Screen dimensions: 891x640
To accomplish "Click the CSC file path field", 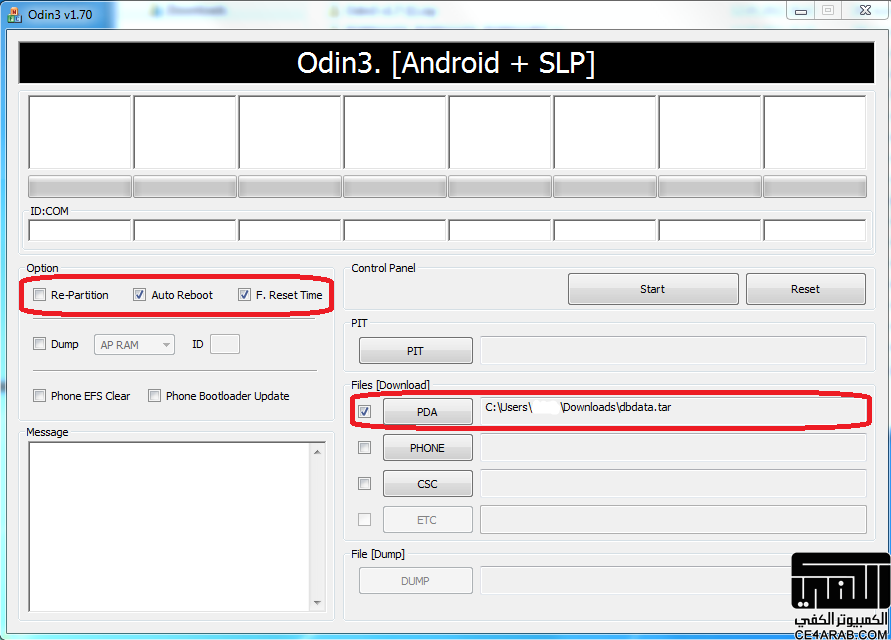I will pos(673,483).
